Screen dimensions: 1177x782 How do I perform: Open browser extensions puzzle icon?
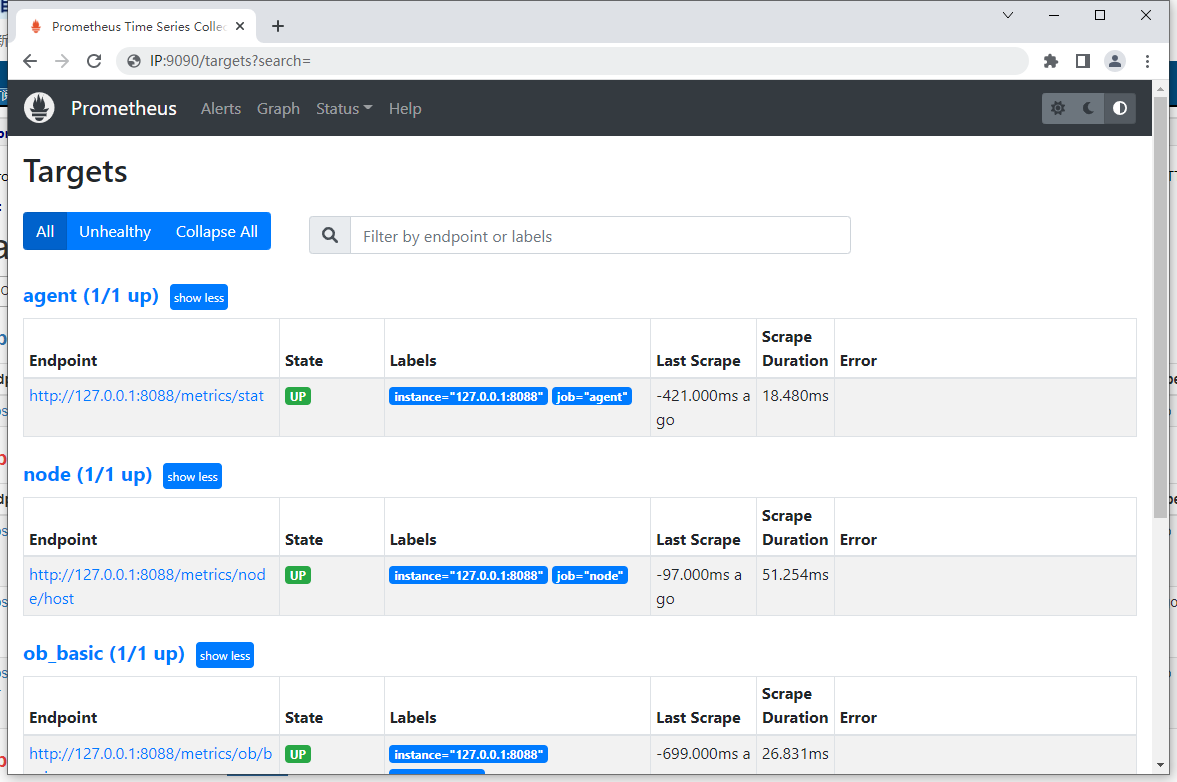(x=1051, y=61)
